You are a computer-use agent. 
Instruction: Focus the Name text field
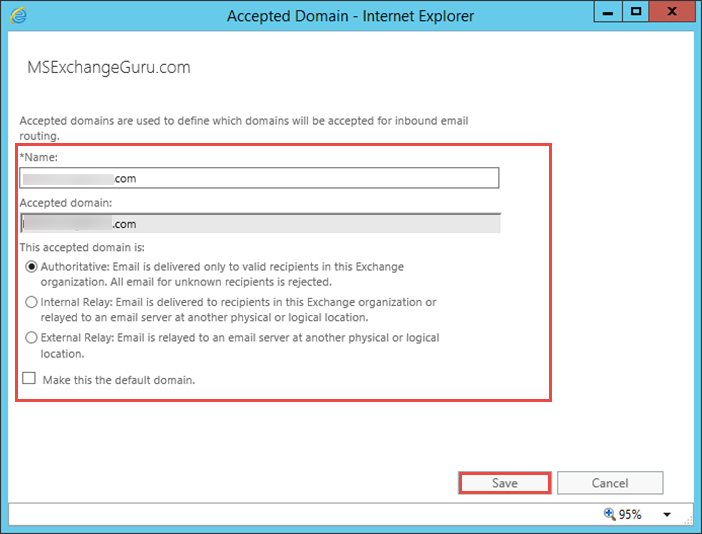click(x=258, y=178)
